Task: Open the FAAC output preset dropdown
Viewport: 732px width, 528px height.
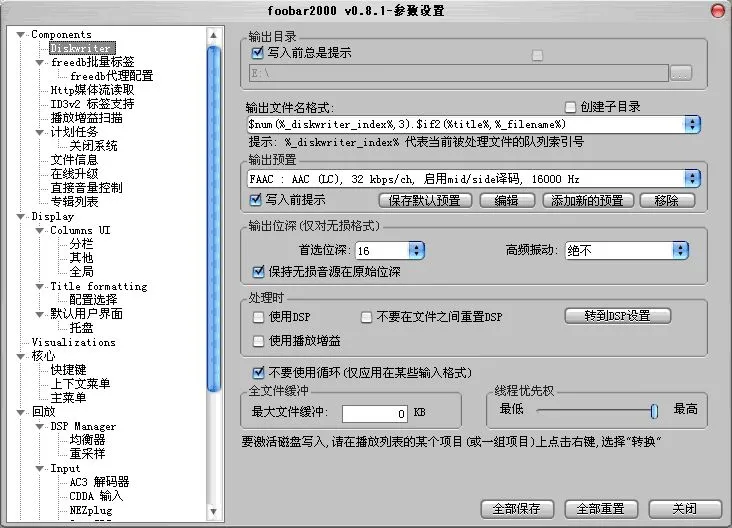Action: [692, 179]
